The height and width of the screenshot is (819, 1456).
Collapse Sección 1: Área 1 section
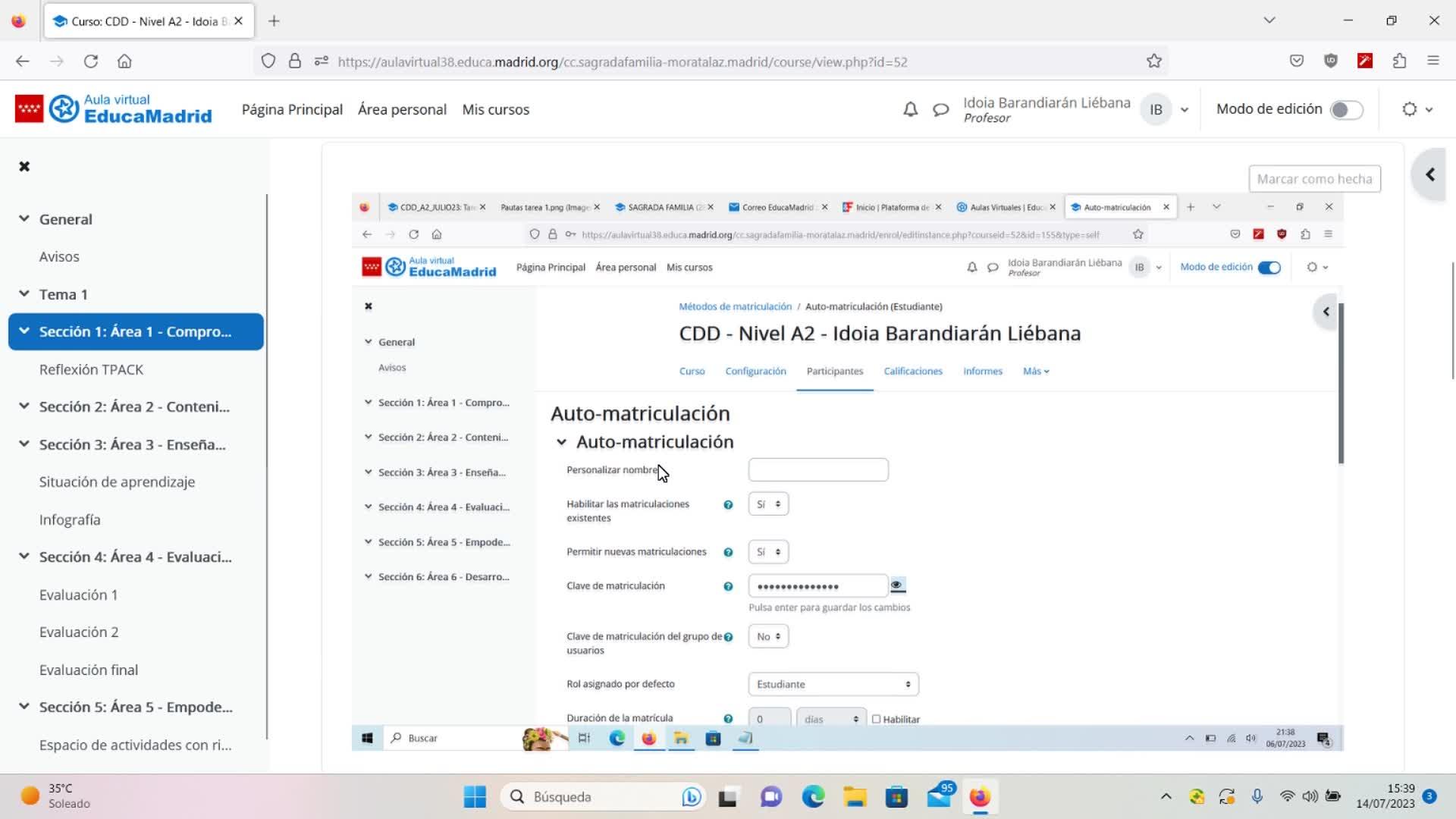point(24,331)
